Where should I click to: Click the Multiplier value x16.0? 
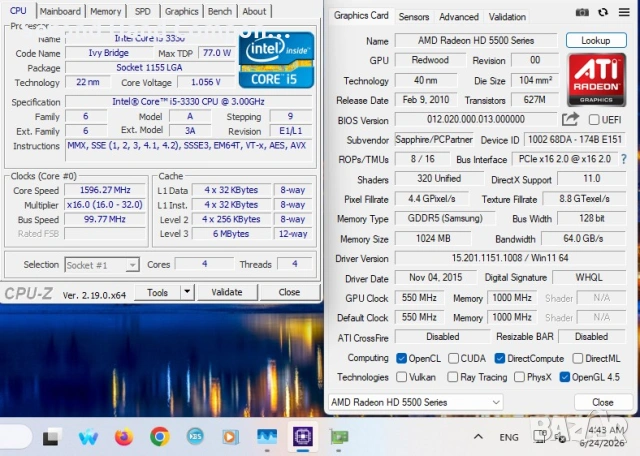105,205
